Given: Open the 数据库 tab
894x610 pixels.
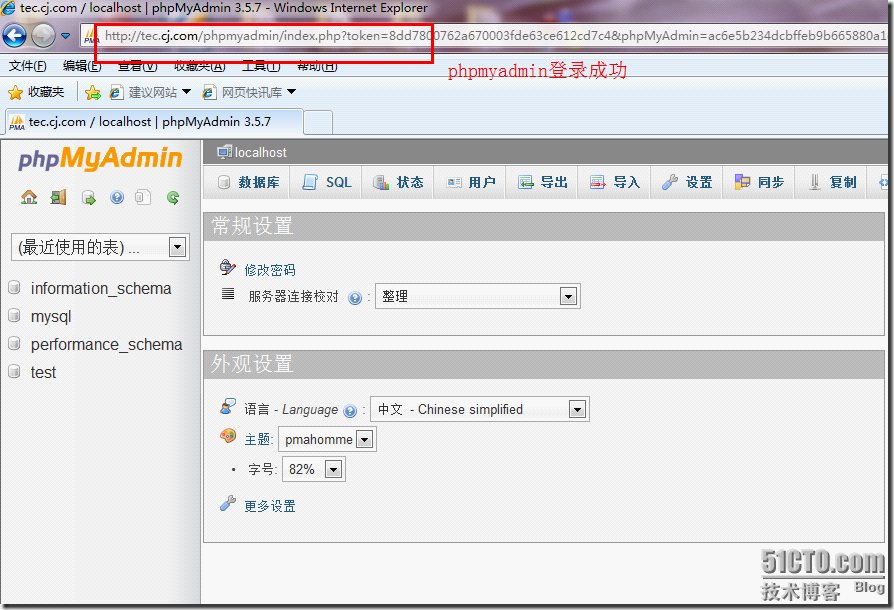Looking at the screenshot, I should (x=246, y=182).
